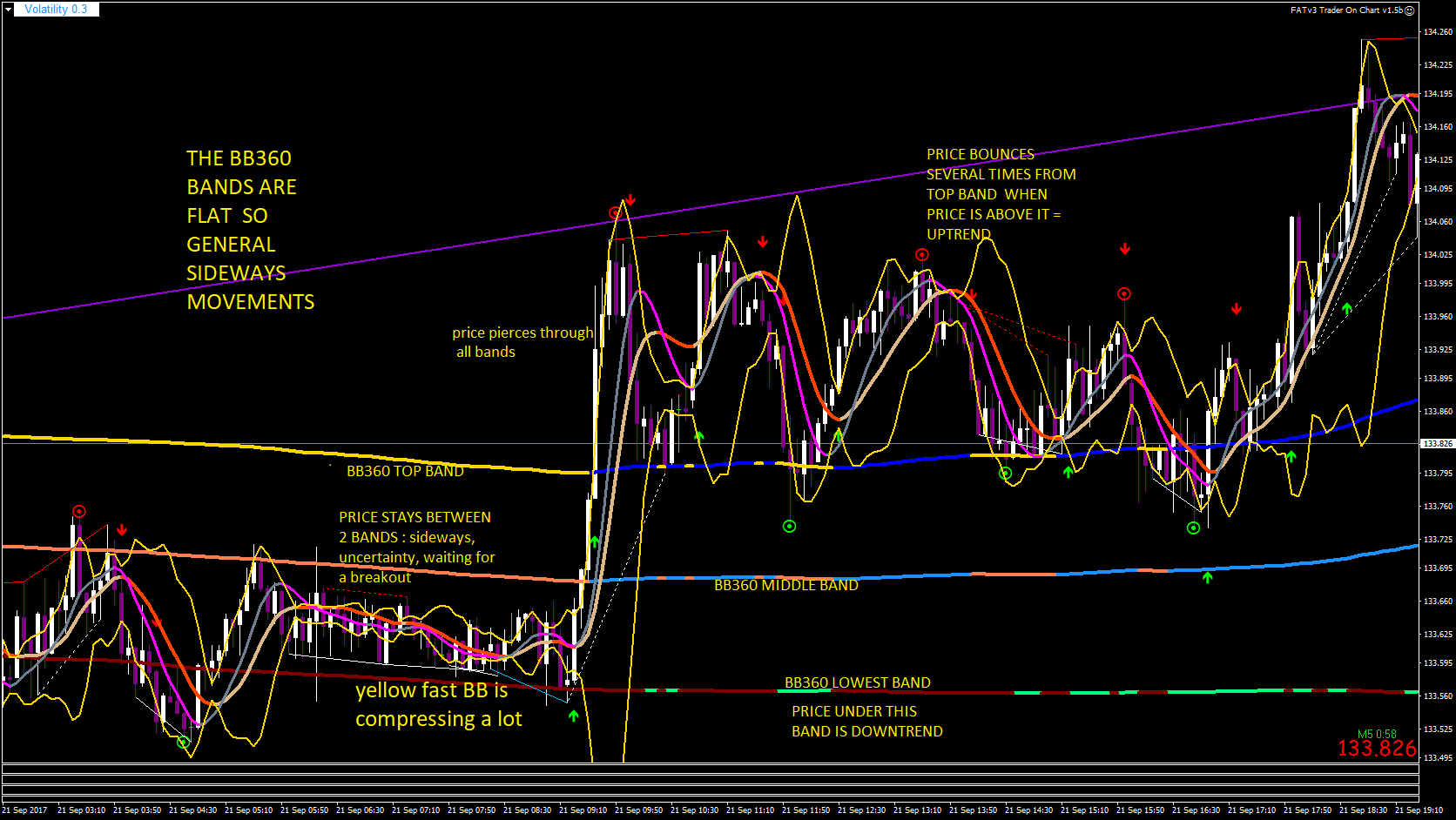Viewport: 1456px width, 820px height.
Task: Click the Volatility 0.3 indicator label
Action: coord(56,10)
